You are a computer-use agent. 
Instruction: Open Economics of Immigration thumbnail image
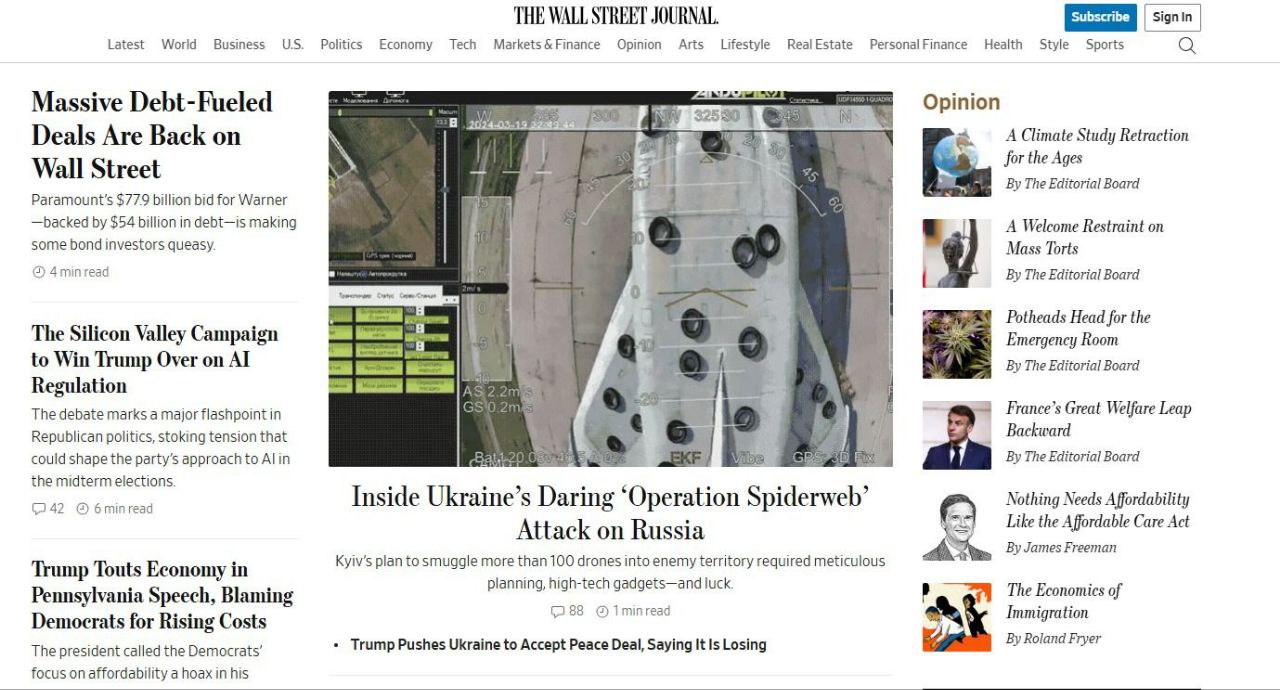click(957, 617)
